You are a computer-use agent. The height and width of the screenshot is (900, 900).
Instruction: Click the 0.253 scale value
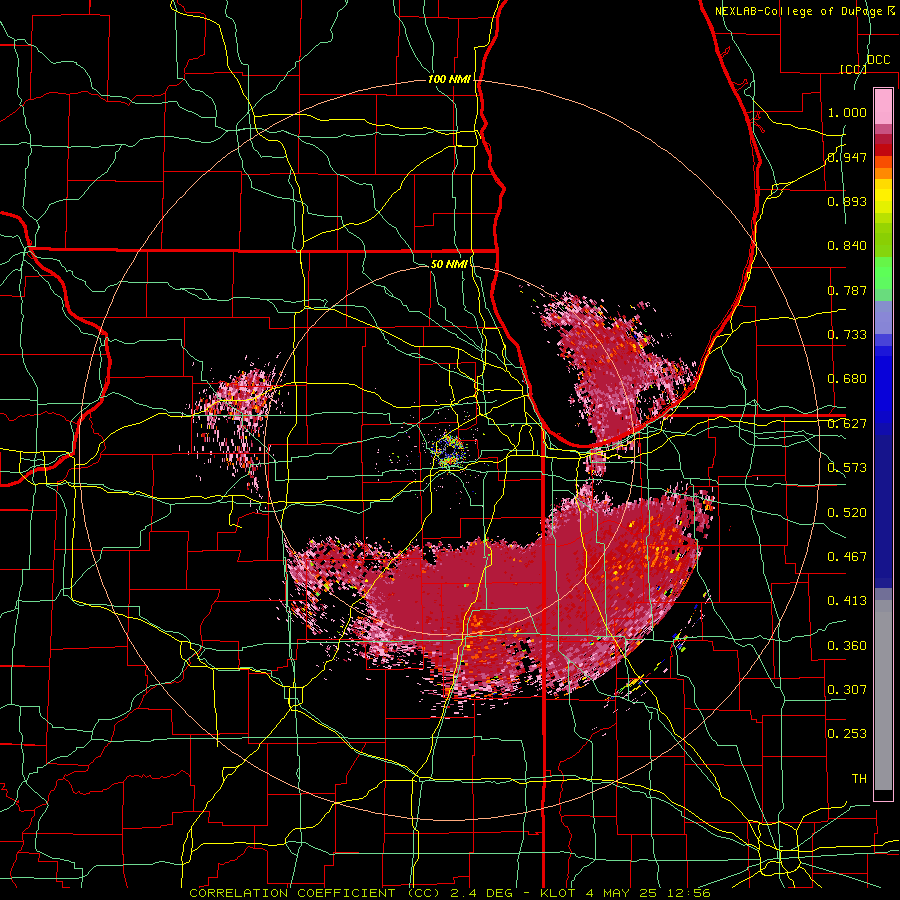click(x=847, y=734)
